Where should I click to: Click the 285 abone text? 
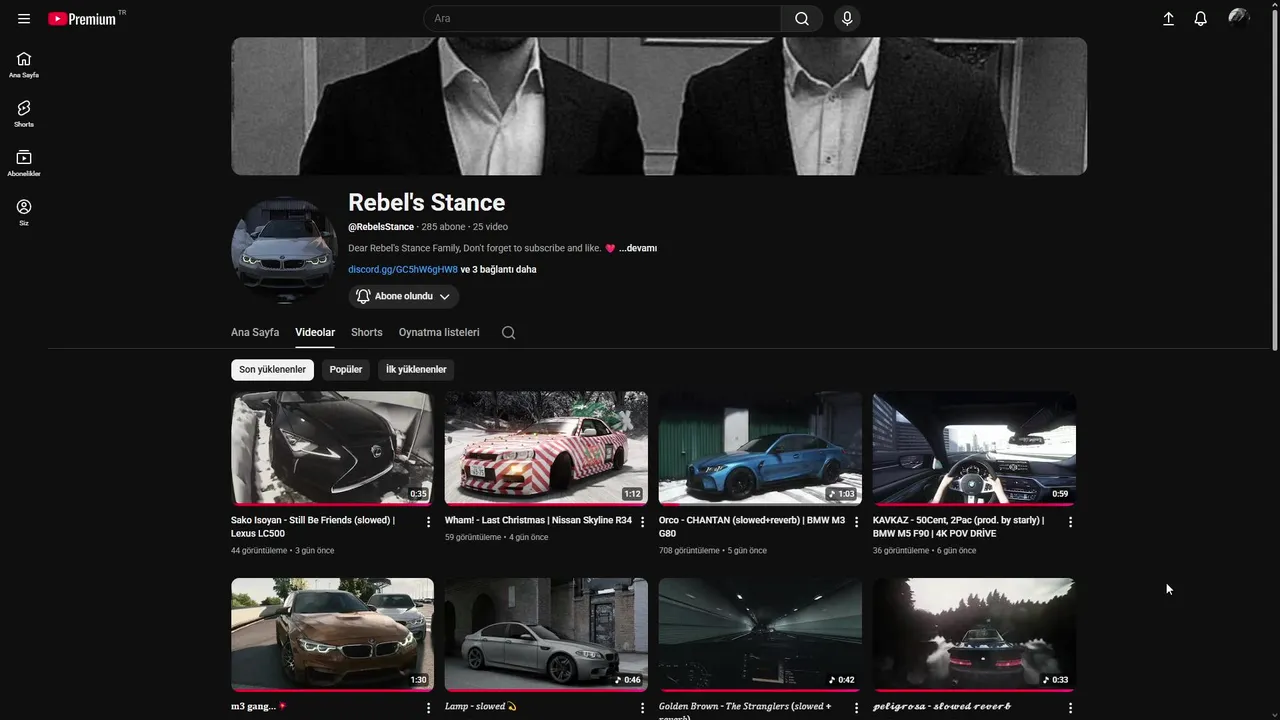[444, 227]
